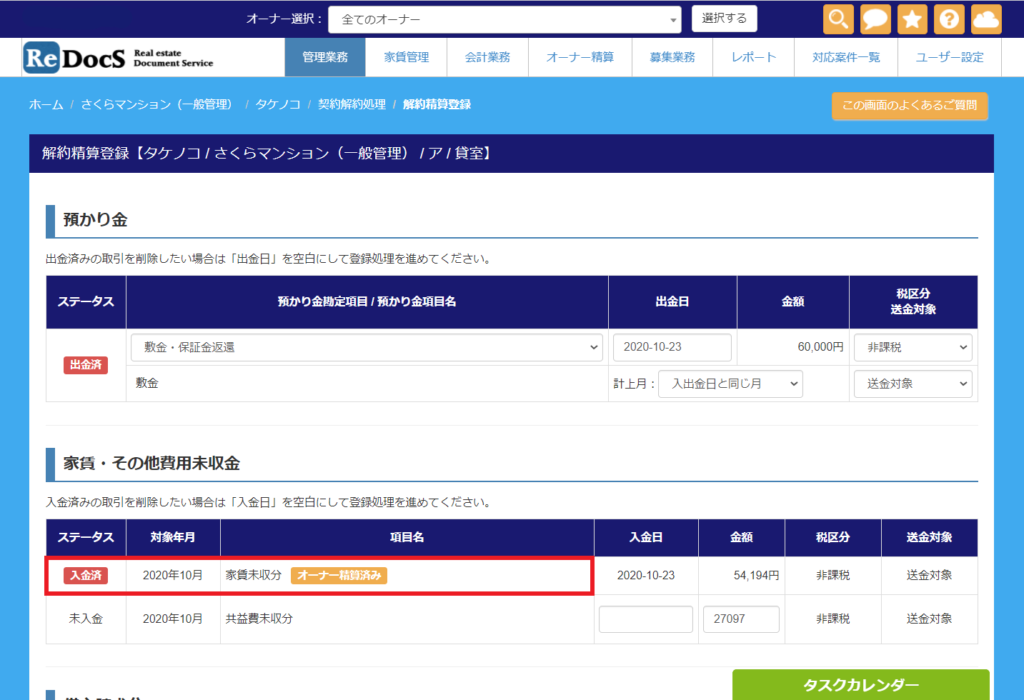The height and width of the screenshot is (700, 1024).
Task: Open the 募集業務 tab
Action: (672, 57)
